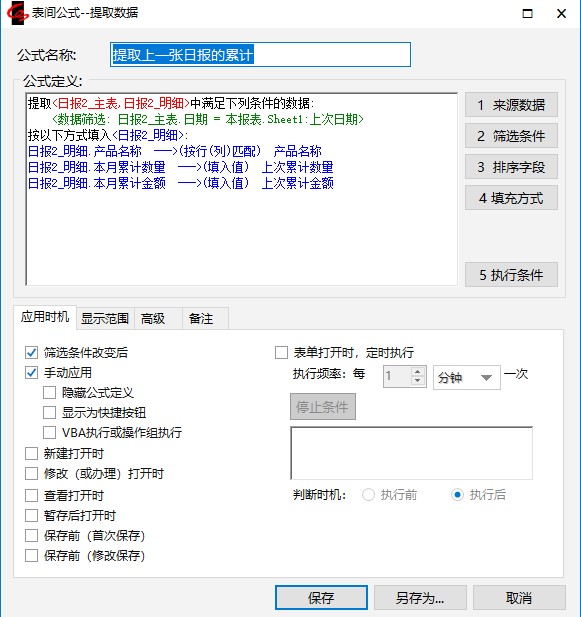This screenshot has width=581, height=617.
Task: Enable 隐藏公式定义 option
Action: 50,392
